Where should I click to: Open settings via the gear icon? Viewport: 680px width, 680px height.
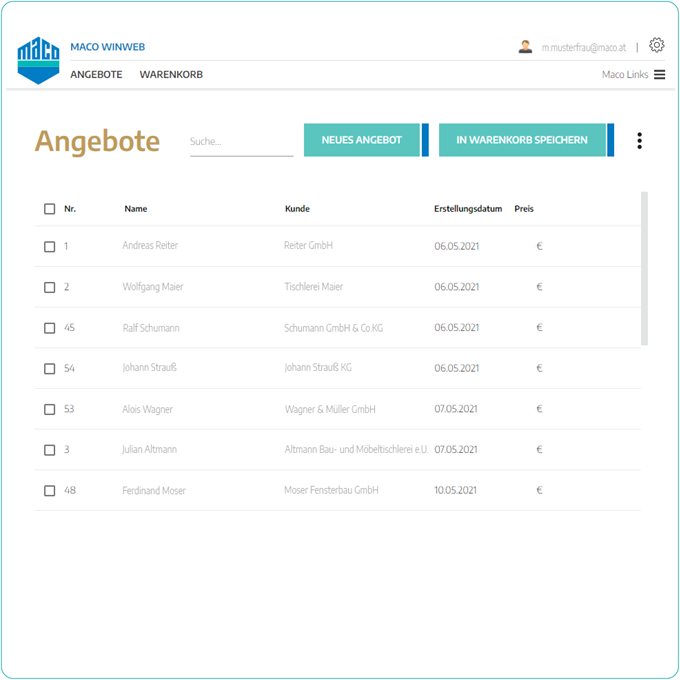(656, 45)
